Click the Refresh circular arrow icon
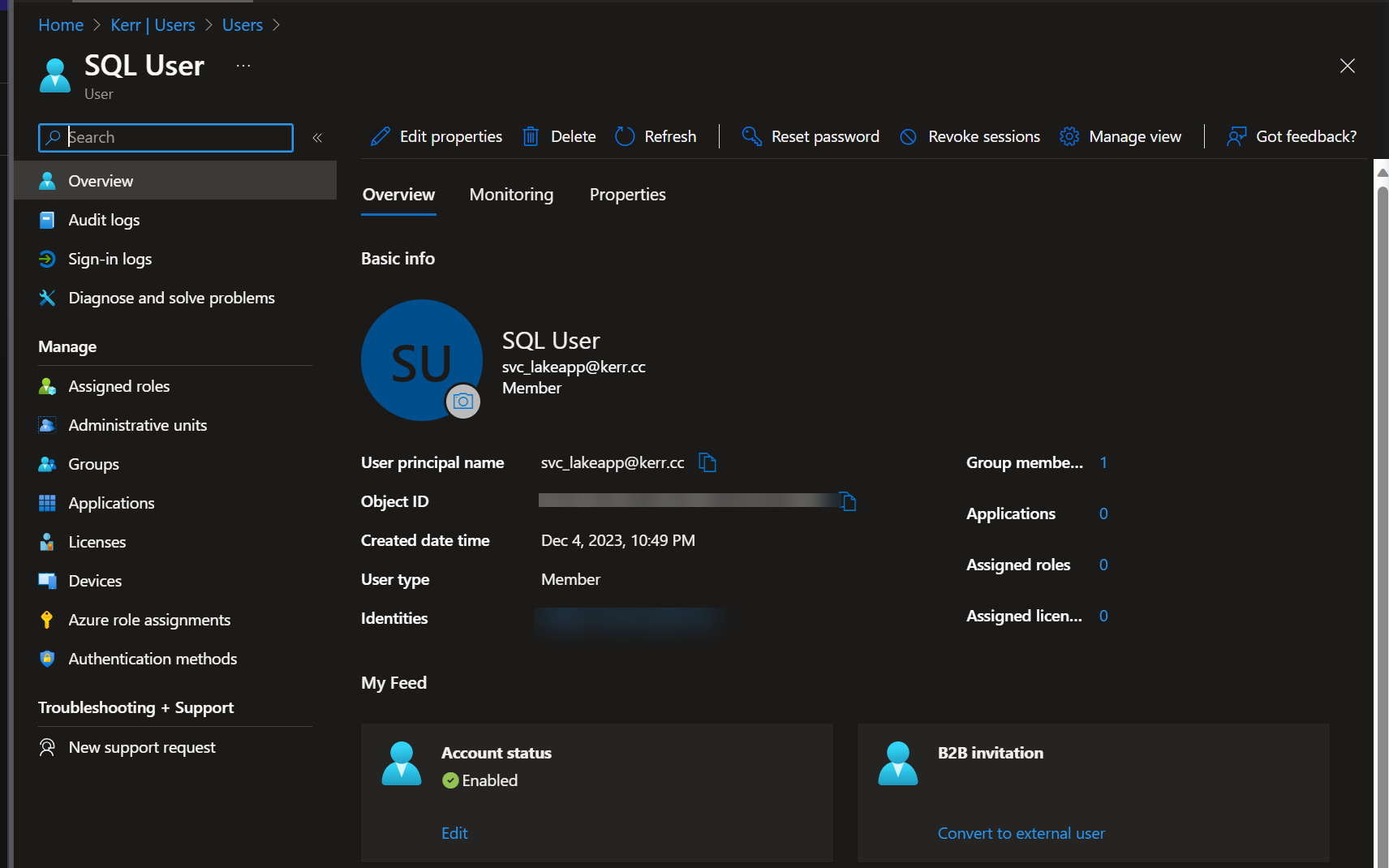This screenshot has height=868, width=1389. [625, 136]
